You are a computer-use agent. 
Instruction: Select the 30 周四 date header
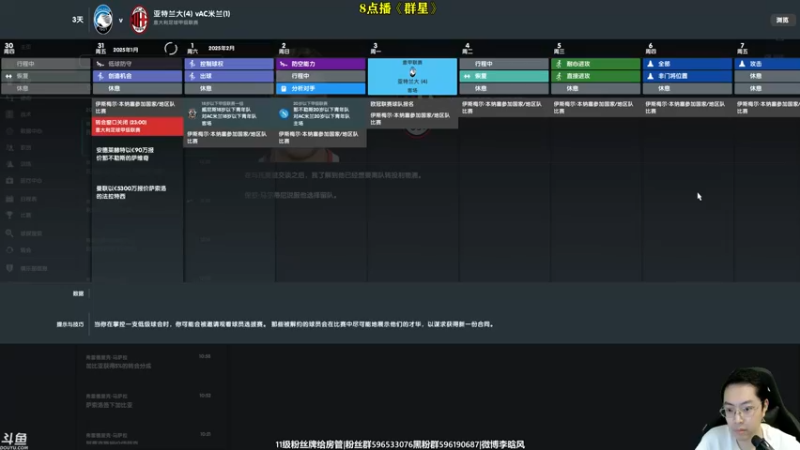9,48
